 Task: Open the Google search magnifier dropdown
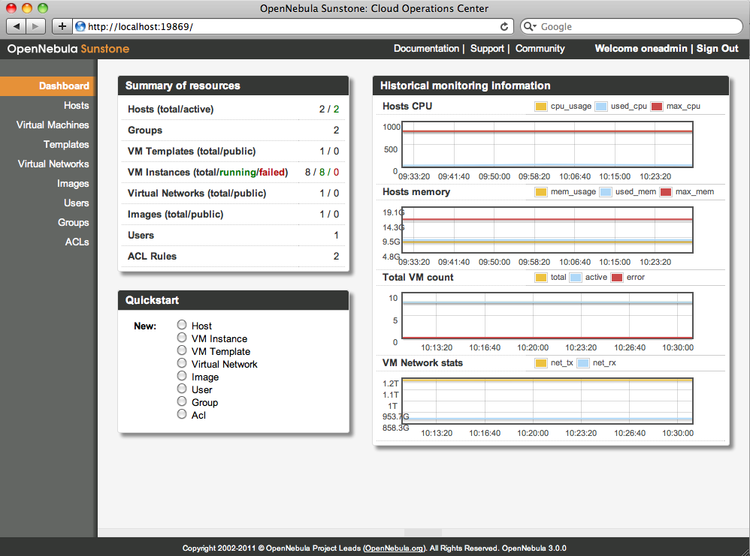(530, 26)
